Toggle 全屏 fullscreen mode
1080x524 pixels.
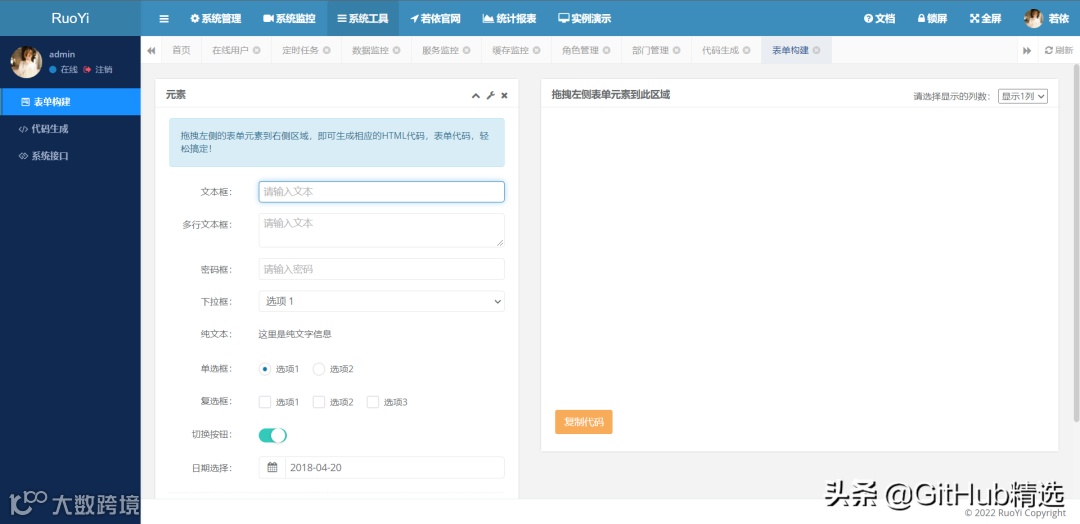(x=986, y=19)
